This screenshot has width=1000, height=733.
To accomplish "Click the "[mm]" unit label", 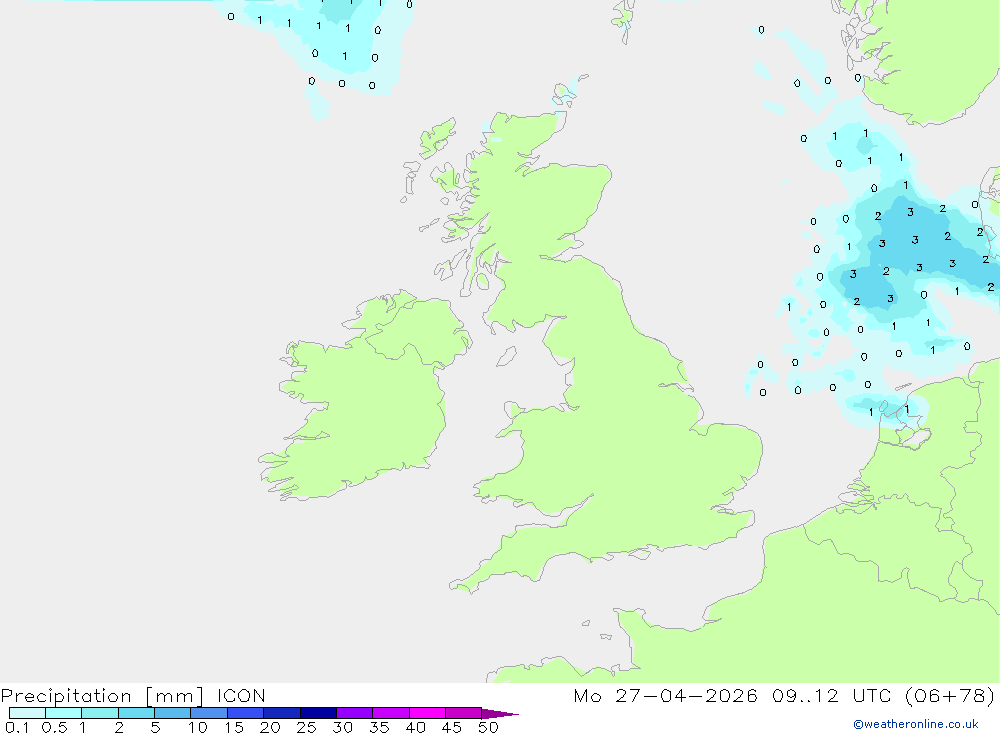I will click(175, 696).
